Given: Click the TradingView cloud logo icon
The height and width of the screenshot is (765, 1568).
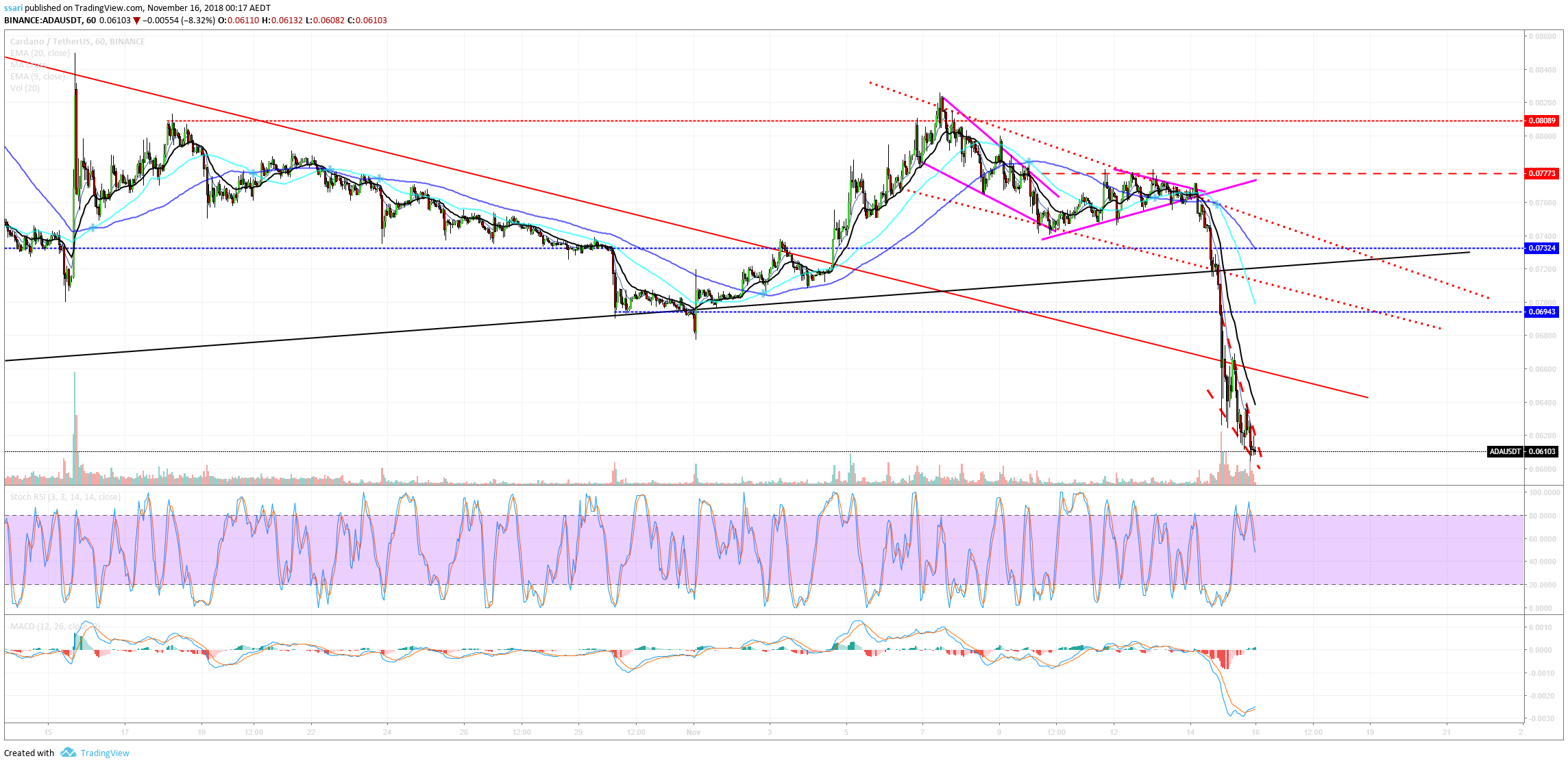Looking at the screenshot, I should point(68,753).
